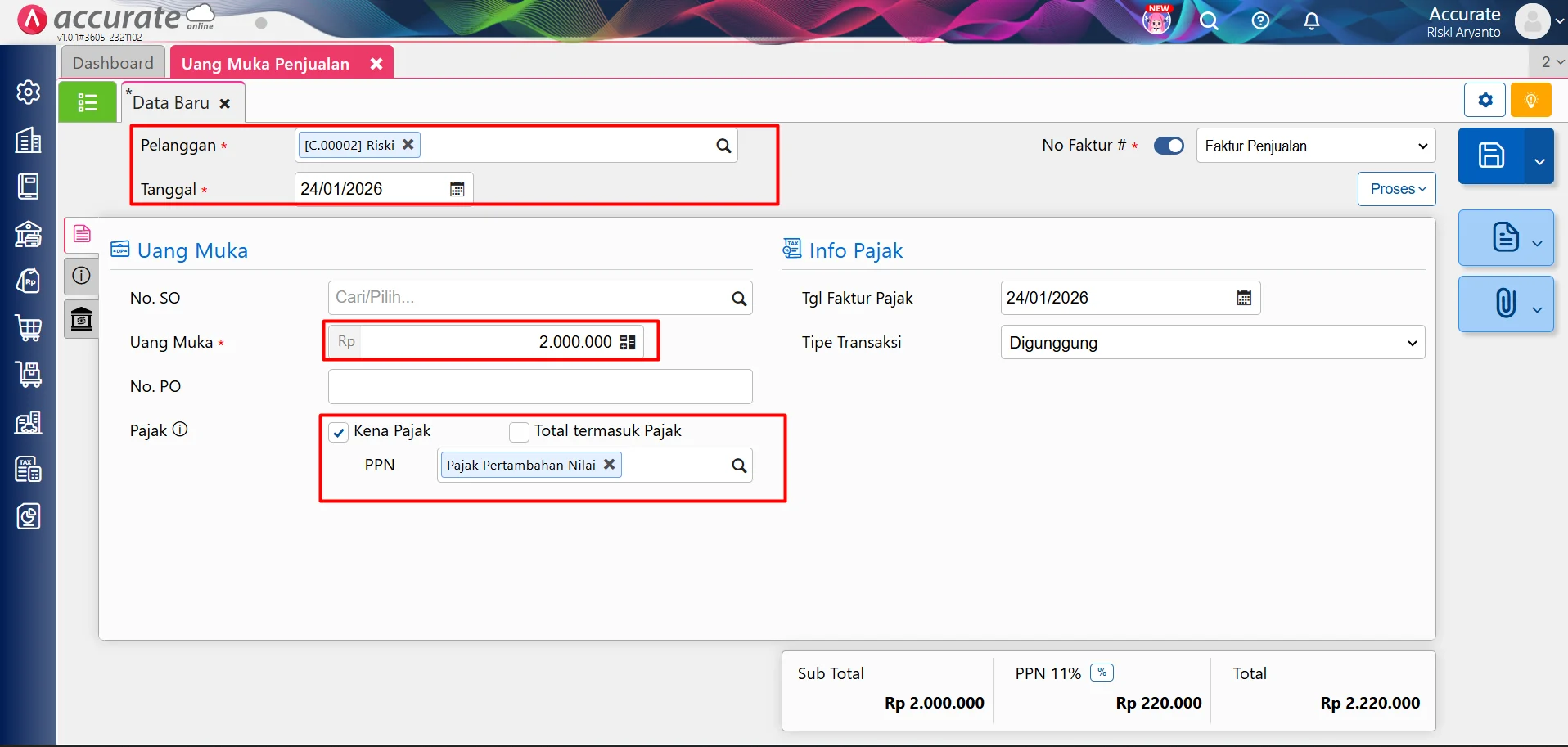Open the shopping cart sidebar icon

(29, 328)
